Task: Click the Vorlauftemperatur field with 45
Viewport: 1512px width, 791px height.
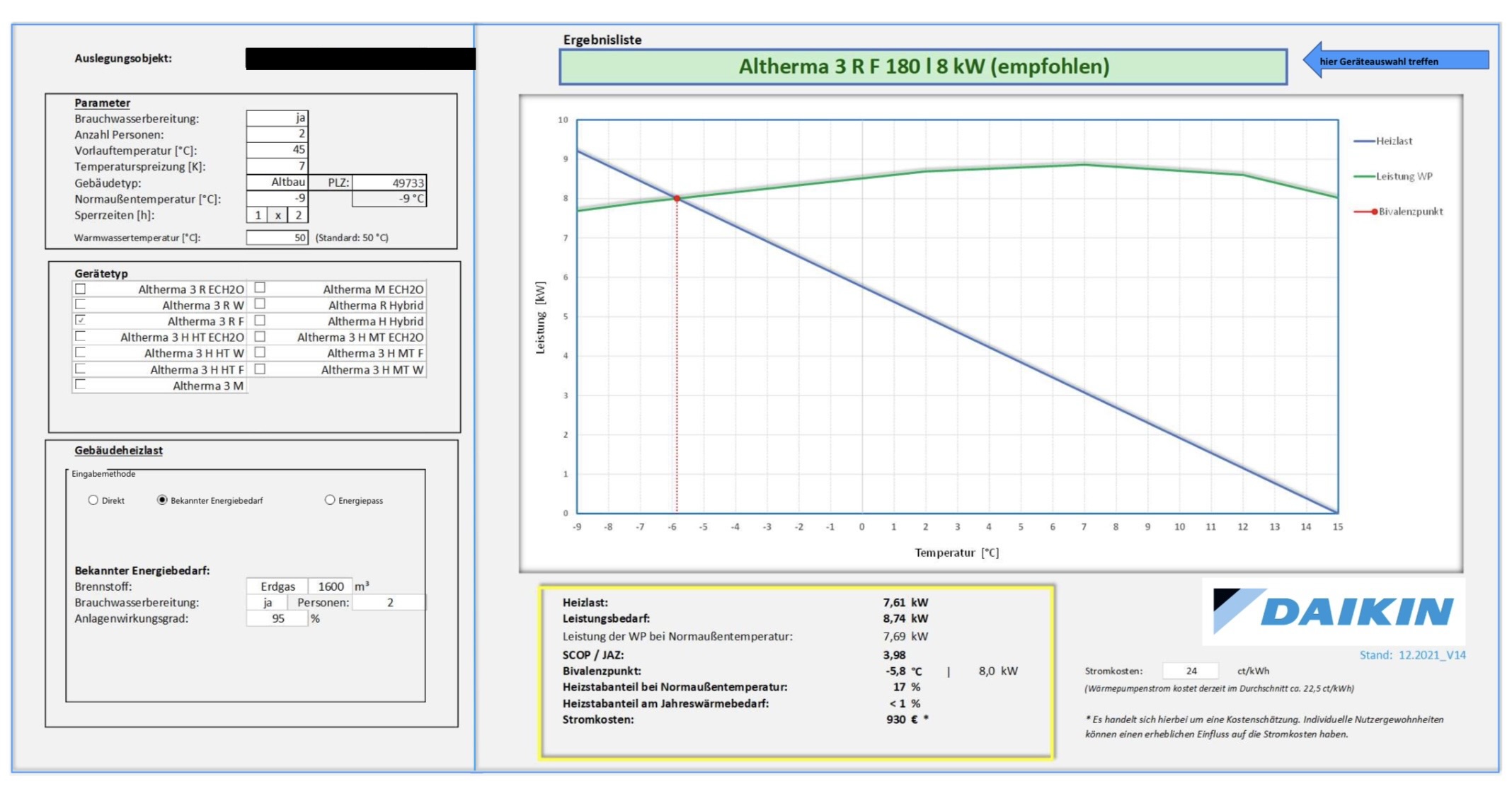Action: pos(277,150)
